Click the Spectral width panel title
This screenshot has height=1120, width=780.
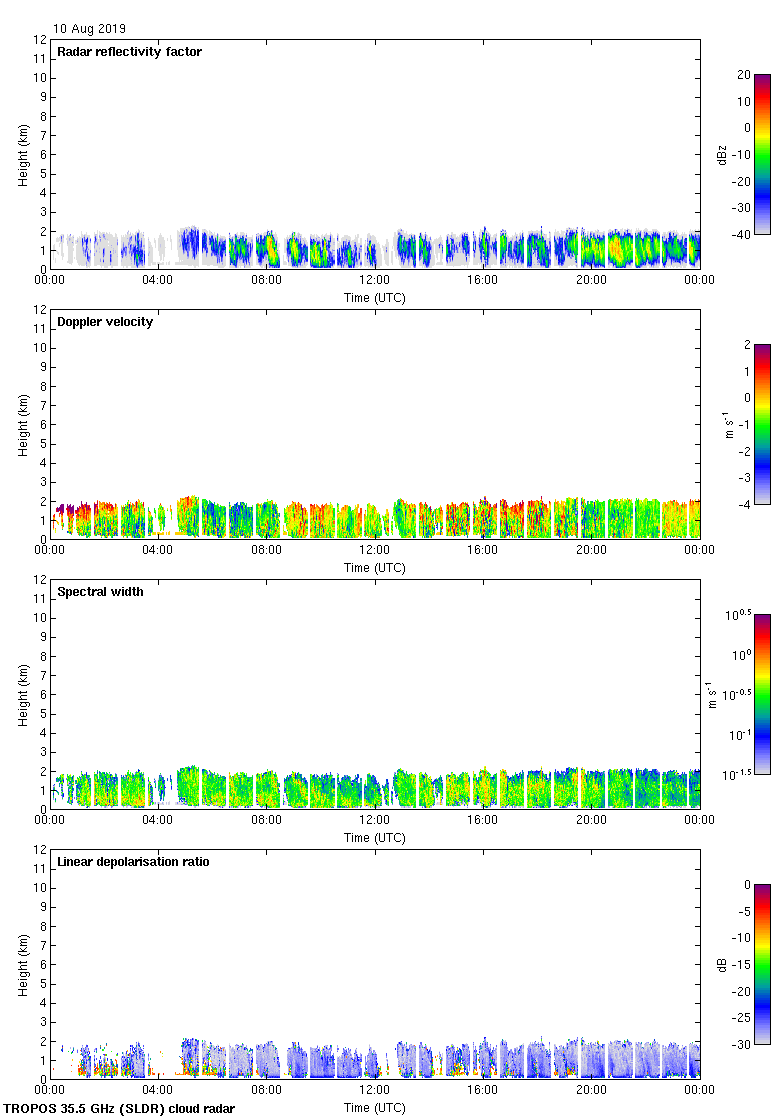tap(100, 592)
